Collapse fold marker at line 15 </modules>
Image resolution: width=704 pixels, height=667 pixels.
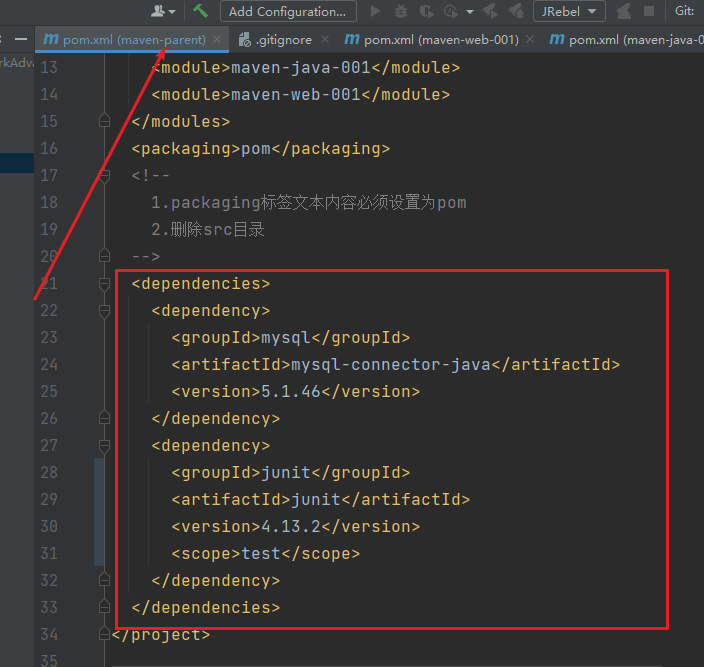point(104,121)
